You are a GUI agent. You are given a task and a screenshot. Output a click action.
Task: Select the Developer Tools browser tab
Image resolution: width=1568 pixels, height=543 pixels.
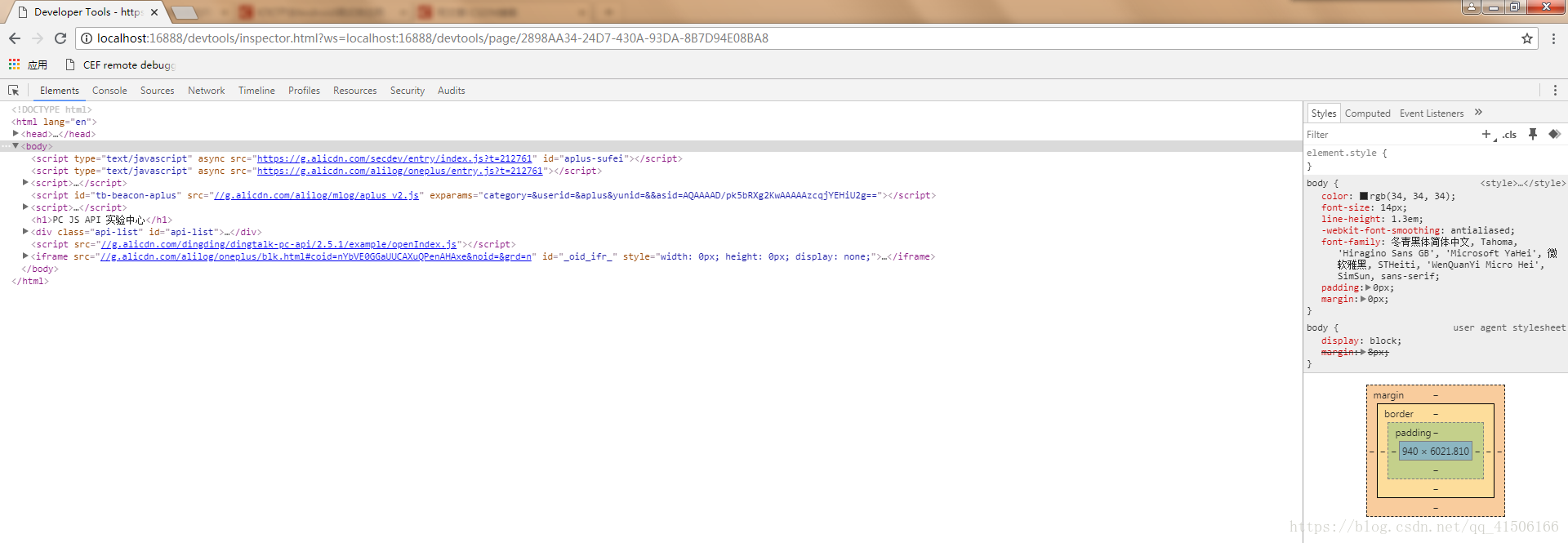tap(87, 12)
